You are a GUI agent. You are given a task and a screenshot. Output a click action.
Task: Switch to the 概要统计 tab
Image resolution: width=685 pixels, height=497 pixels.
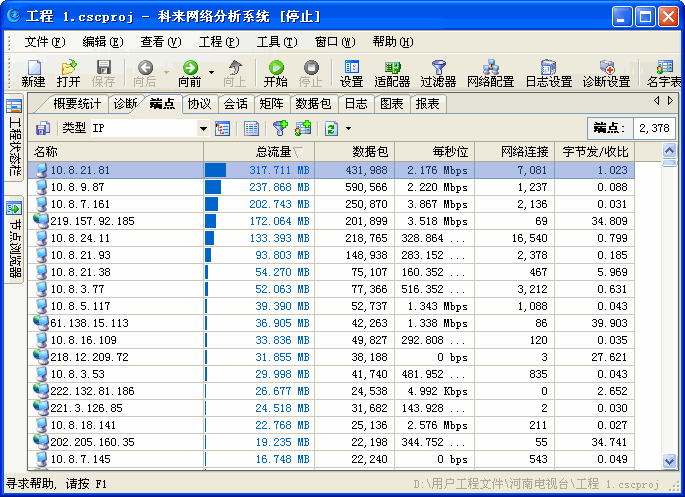pos(79,103)
